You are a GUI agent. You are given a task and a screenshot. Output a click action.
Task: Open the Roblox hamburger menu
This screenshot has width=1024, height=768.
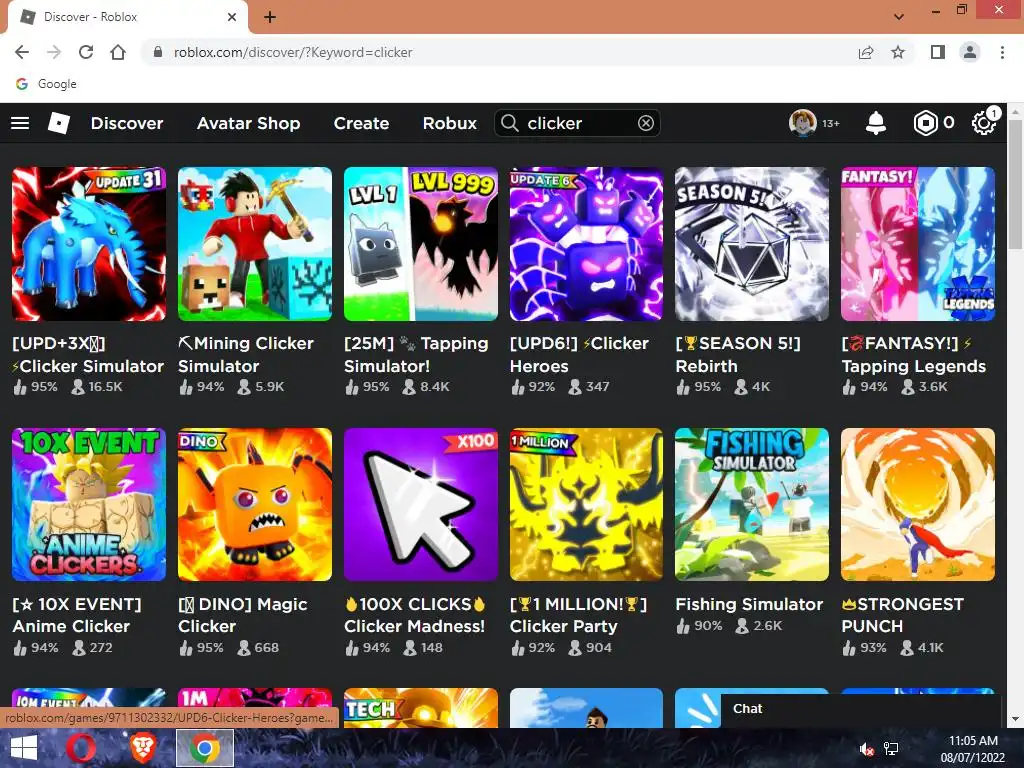coord(20,123)
